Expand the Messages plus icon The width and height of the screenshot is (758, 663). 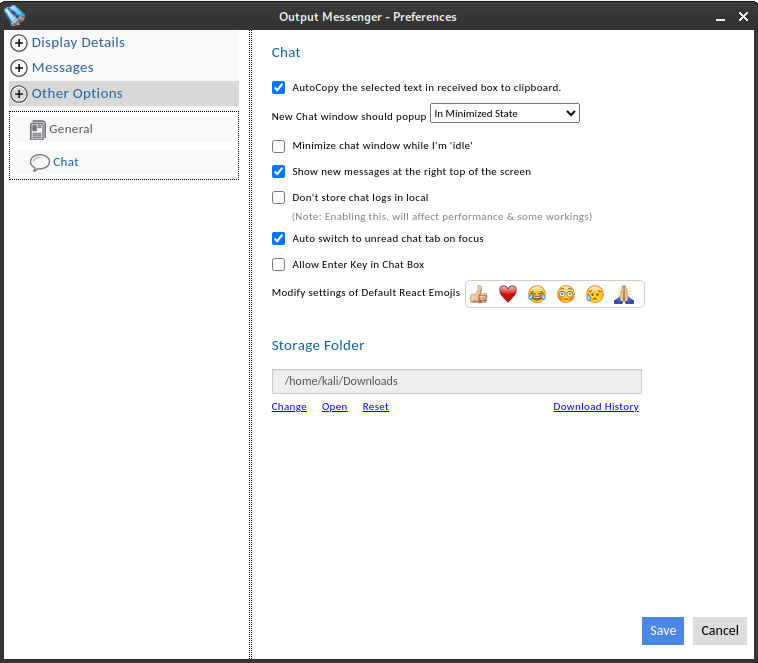[19, 68]
